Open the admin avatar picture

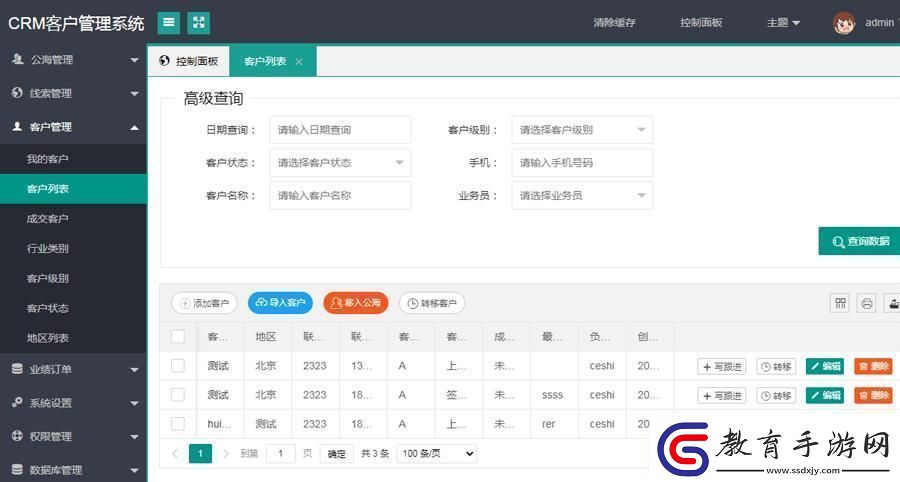pyautogui.click(x=844, y=23)
